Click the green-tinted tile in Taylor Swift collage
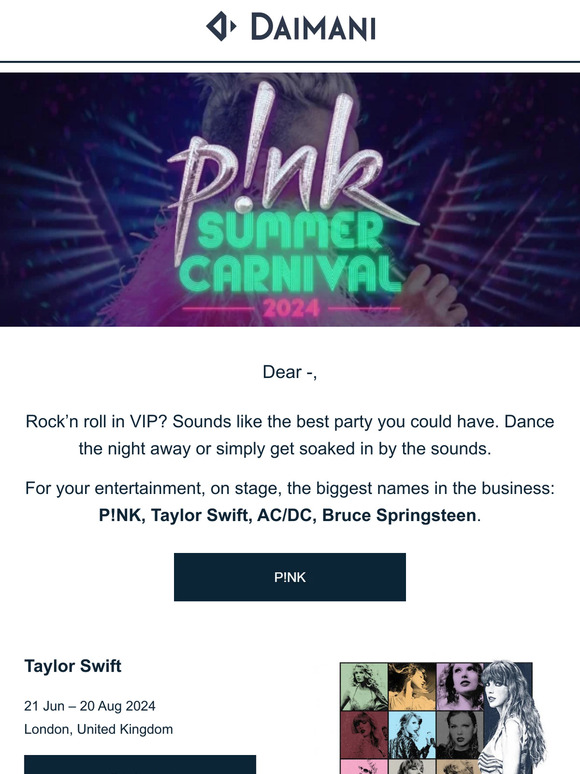Image resolution: width=580 pixels, height=774 pixels. pos(364,686)
